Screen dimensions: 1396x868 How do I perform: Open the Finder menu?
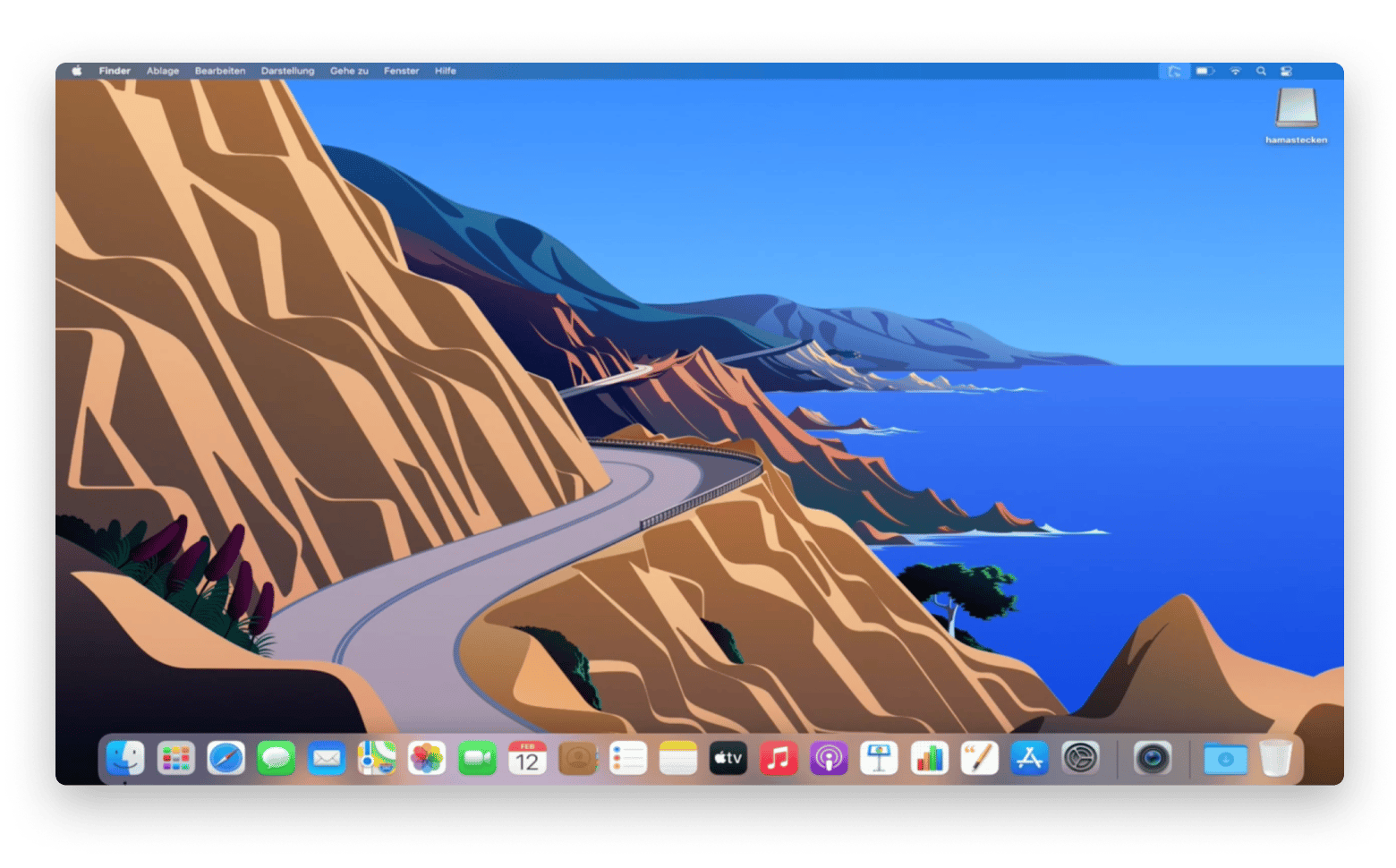115,71
